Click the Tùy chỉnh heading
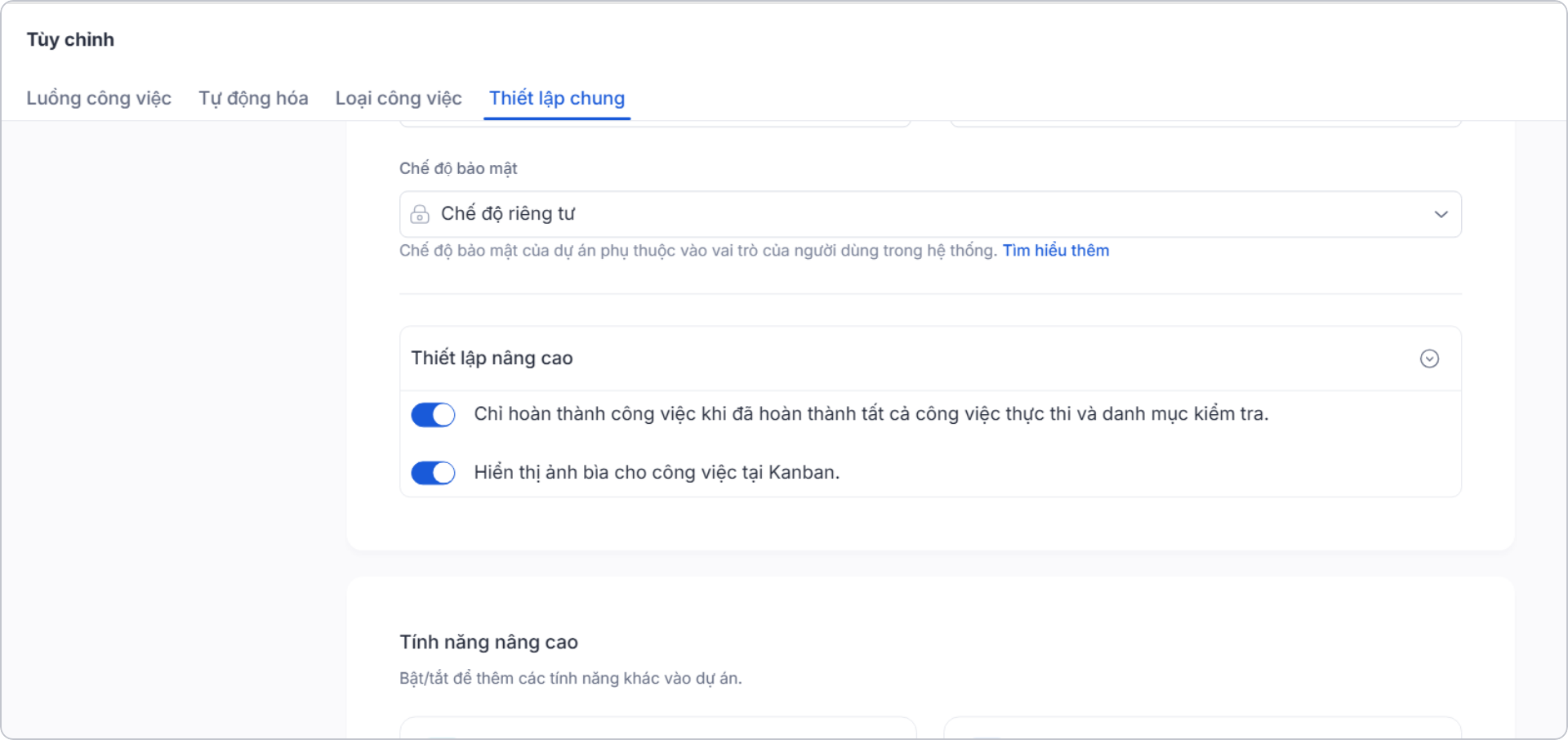The width and height of the screenshot is (1568, 740). pyautogui.click(x=70, y=38)
